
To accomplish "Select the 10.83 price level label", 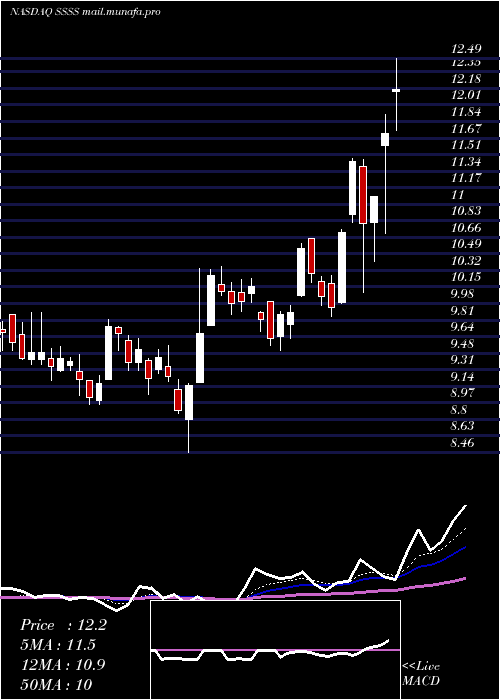I will coord(466,211).
